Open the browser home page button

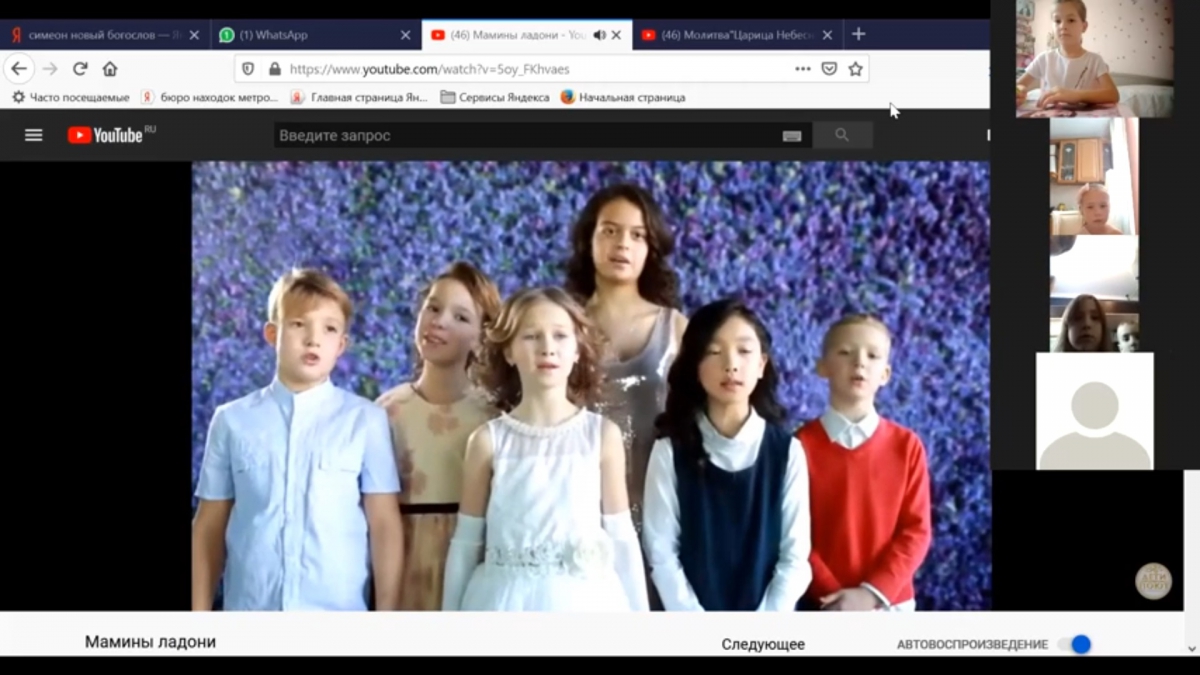click(x=110, y=69)
